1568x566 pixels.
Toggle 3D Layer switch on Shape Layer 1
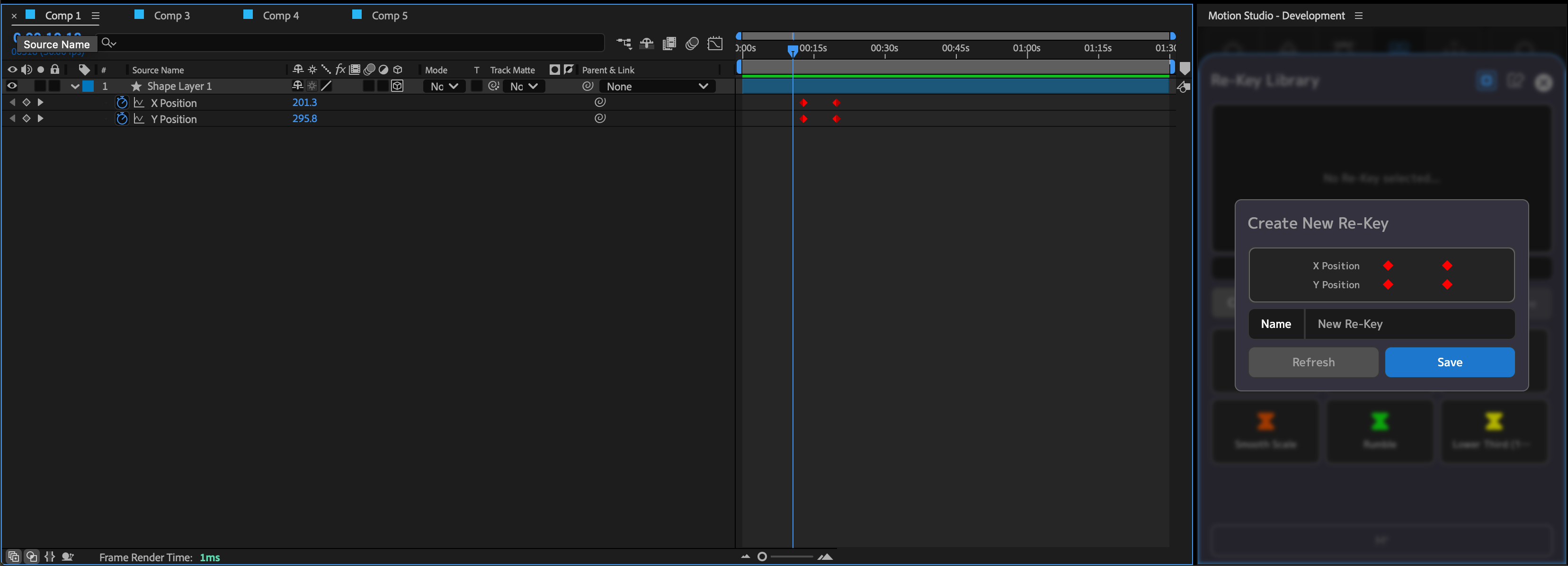tap(398, 87)
